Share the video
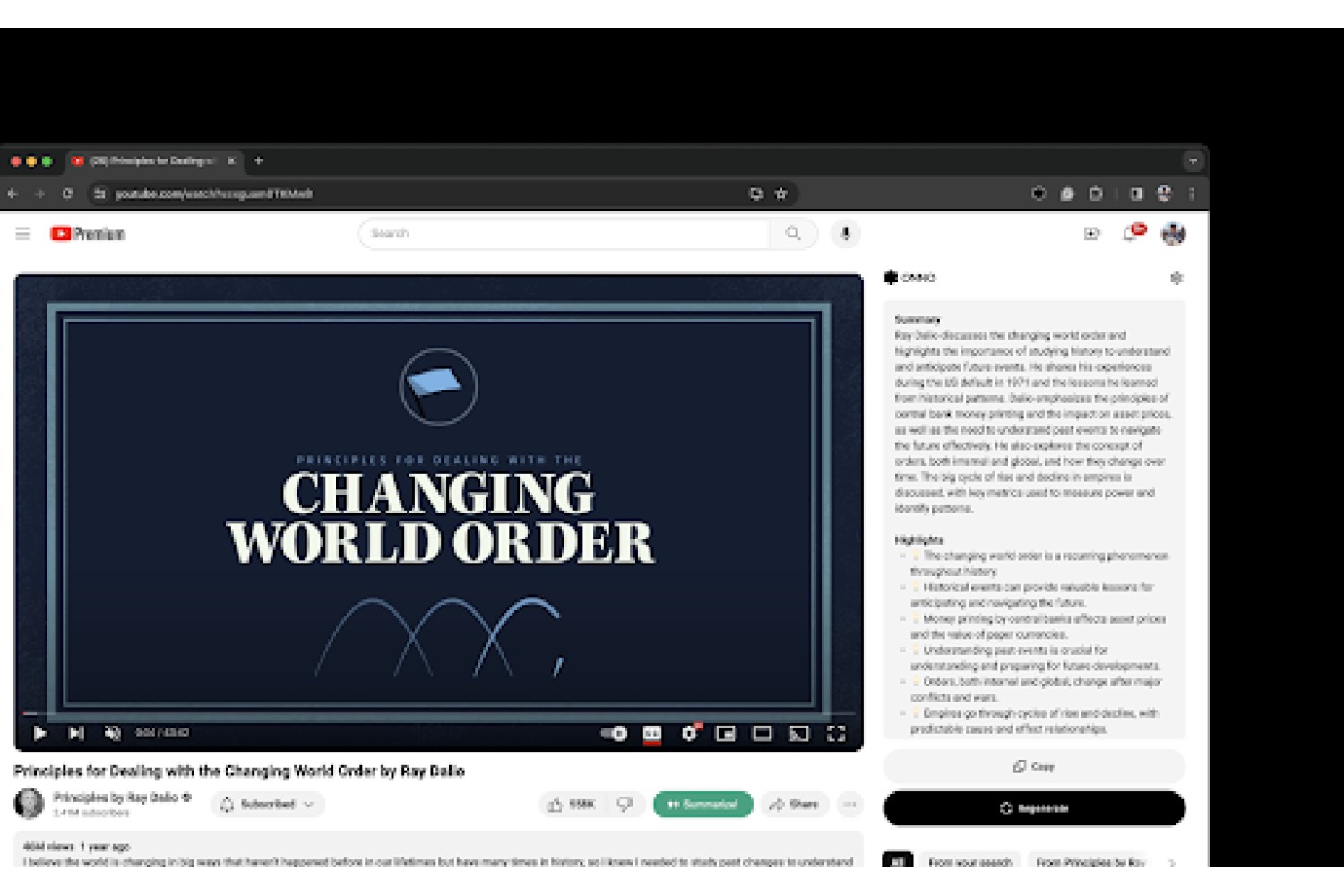Screen dimensions: 1344x896 [x=795, y=805]
